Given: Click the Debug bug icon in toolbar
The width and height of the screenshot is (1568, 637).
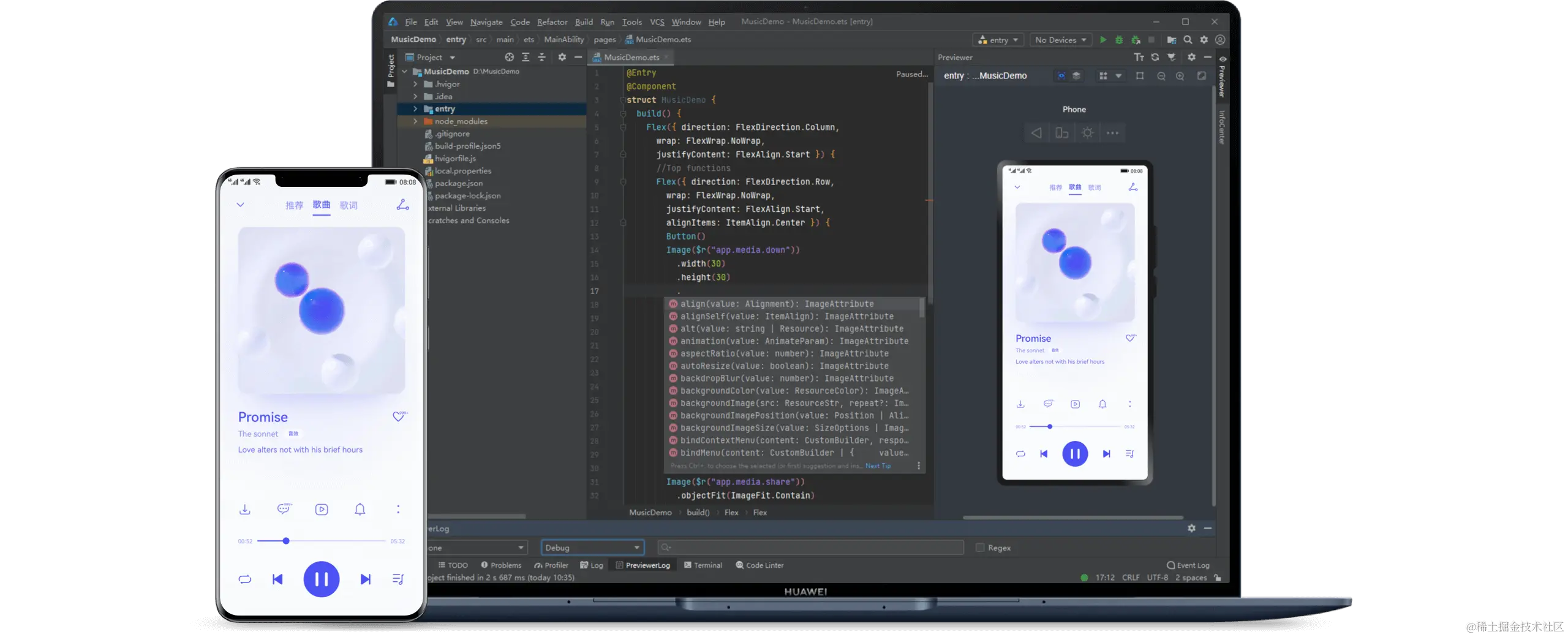Looking at the screenshot, I should coord(1119,40).
